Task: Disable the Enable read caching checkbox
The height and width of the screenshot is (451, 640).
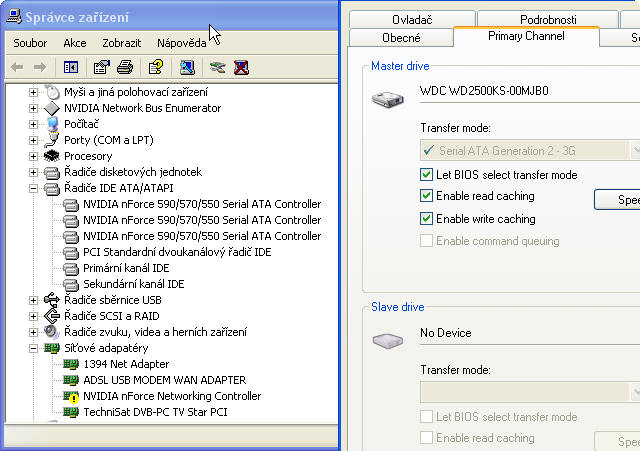Action: click(427, 197)
